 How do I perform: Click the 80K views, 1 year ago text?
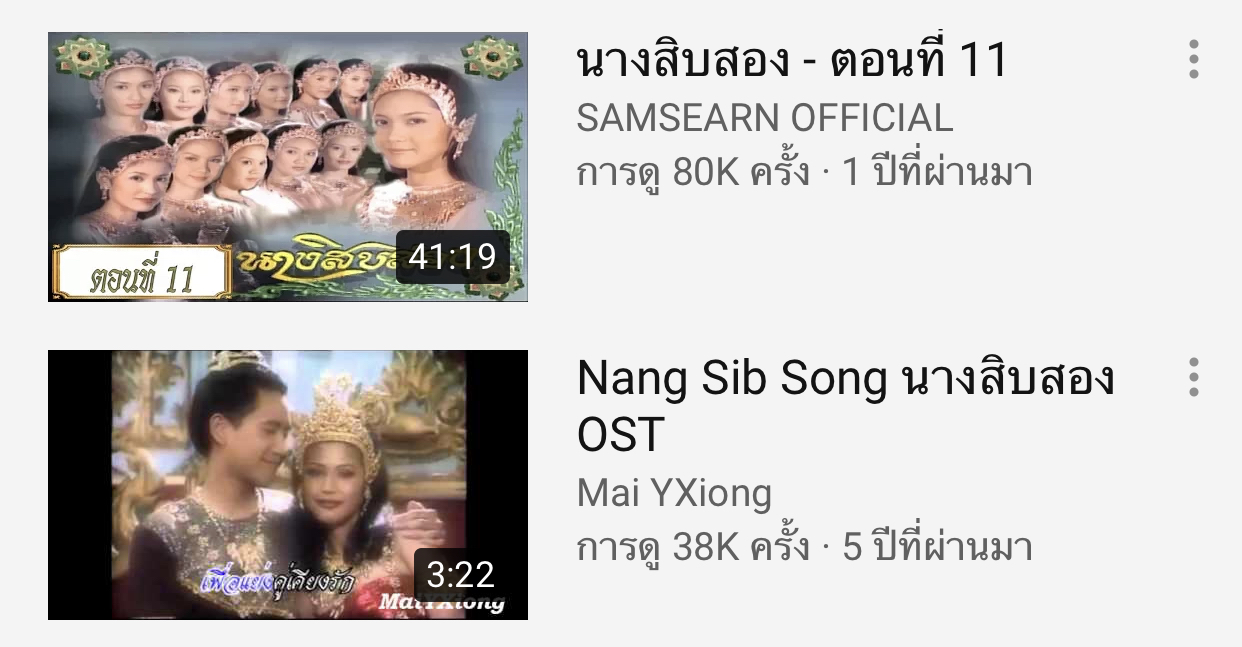click(804, 173)
